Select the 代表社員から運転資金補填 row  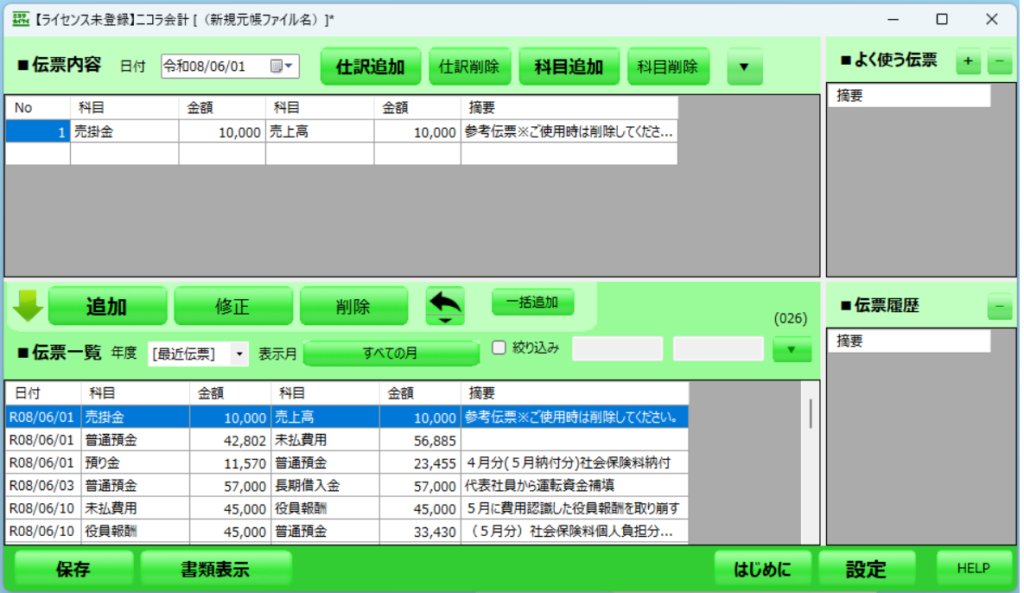point(347,485)
